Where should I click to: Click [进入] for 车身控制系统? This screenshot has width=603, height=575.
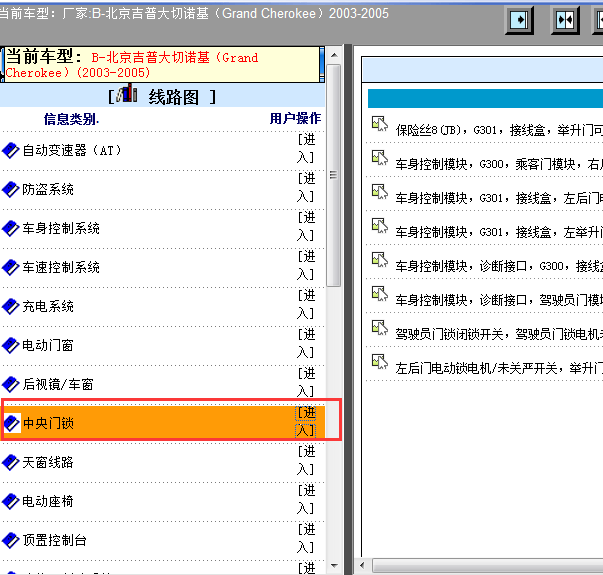coord(306,227)
